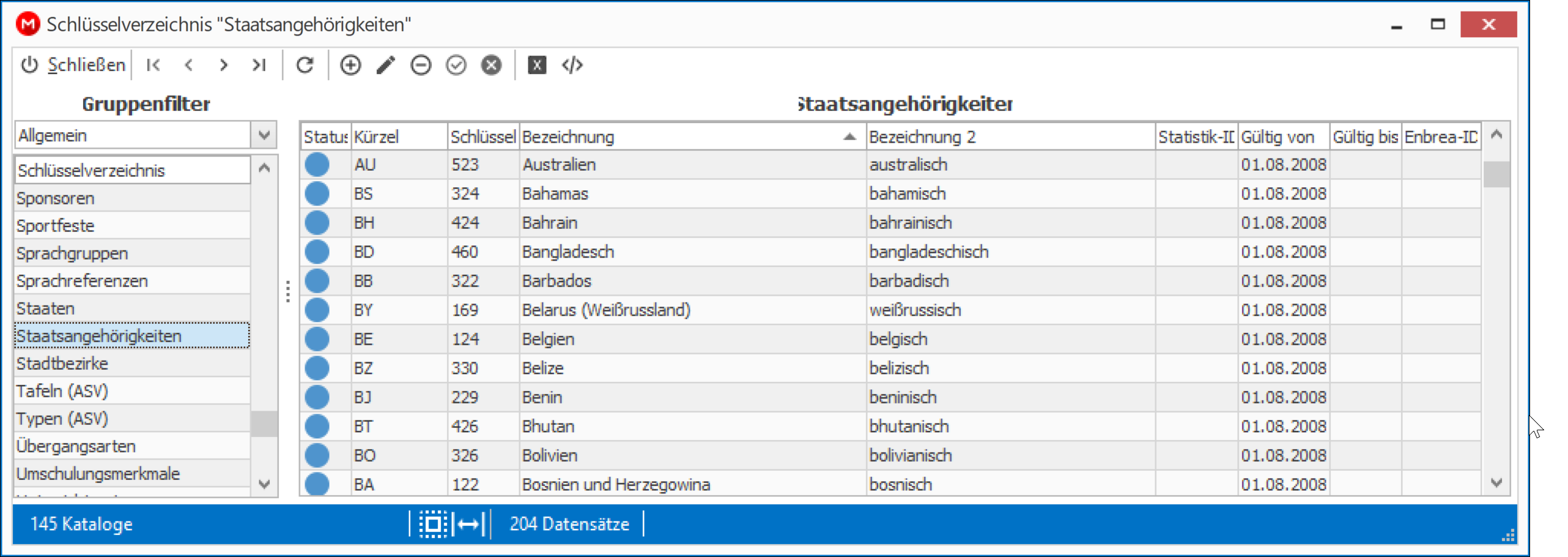Open the Allgemein group filter dropdown

pos(264,135)
